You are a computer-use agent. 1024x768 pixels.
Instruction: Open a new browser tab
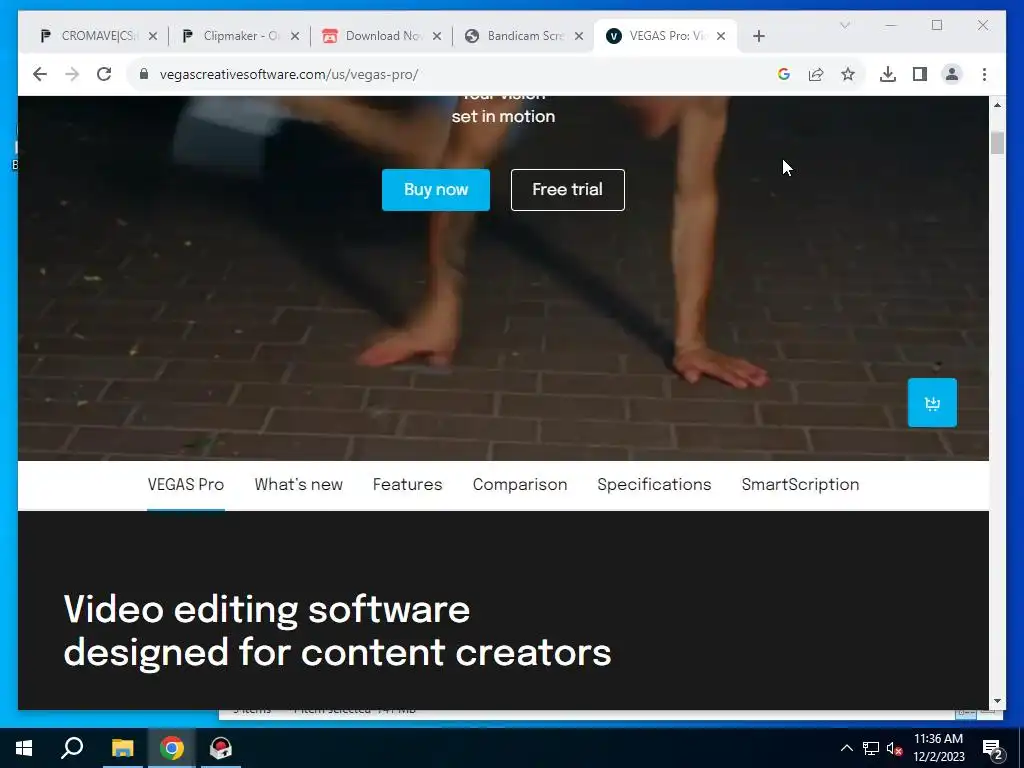(x=758, y=36)
